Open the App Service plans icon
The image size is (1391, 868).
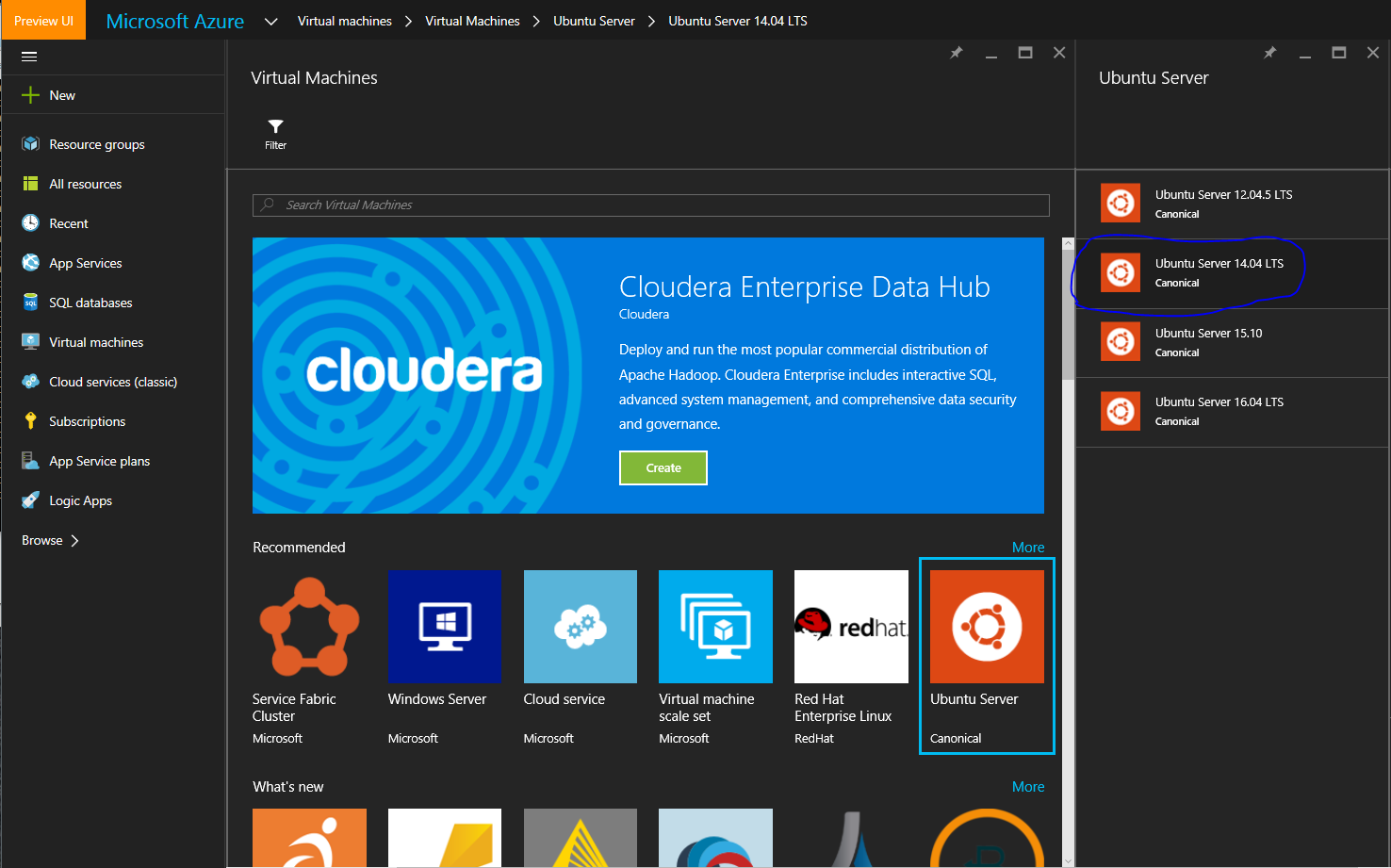click(x=30, y=461)
